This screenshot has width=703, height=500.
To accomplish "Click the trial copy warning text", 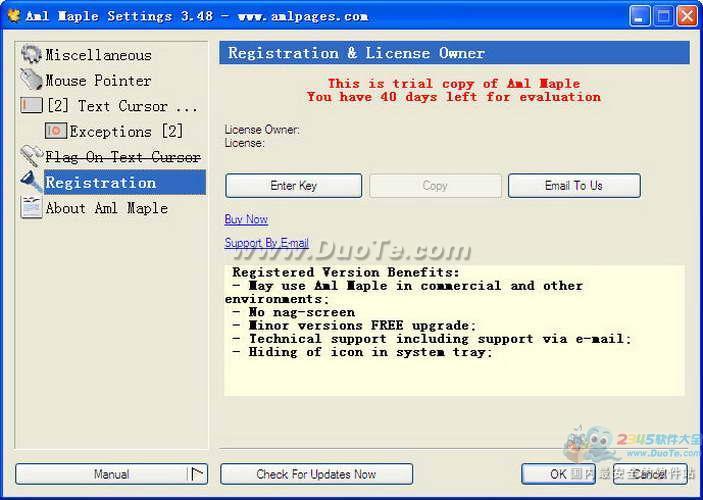I will pos(454,83).
